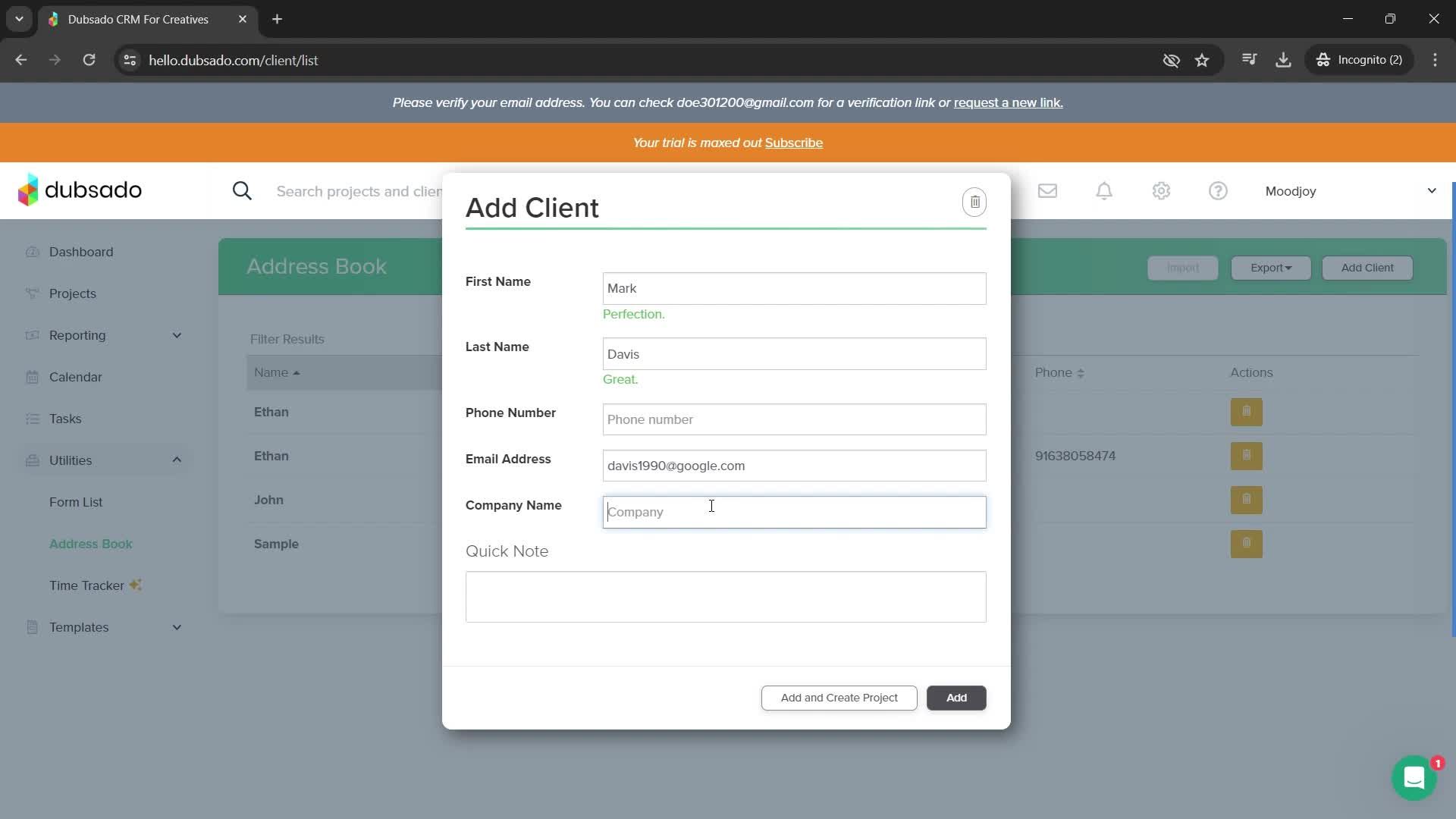1456x819 pixels.
Task: Open Chrome three-dot menu
Action: pyautogui.click(x=1435, y=60)
